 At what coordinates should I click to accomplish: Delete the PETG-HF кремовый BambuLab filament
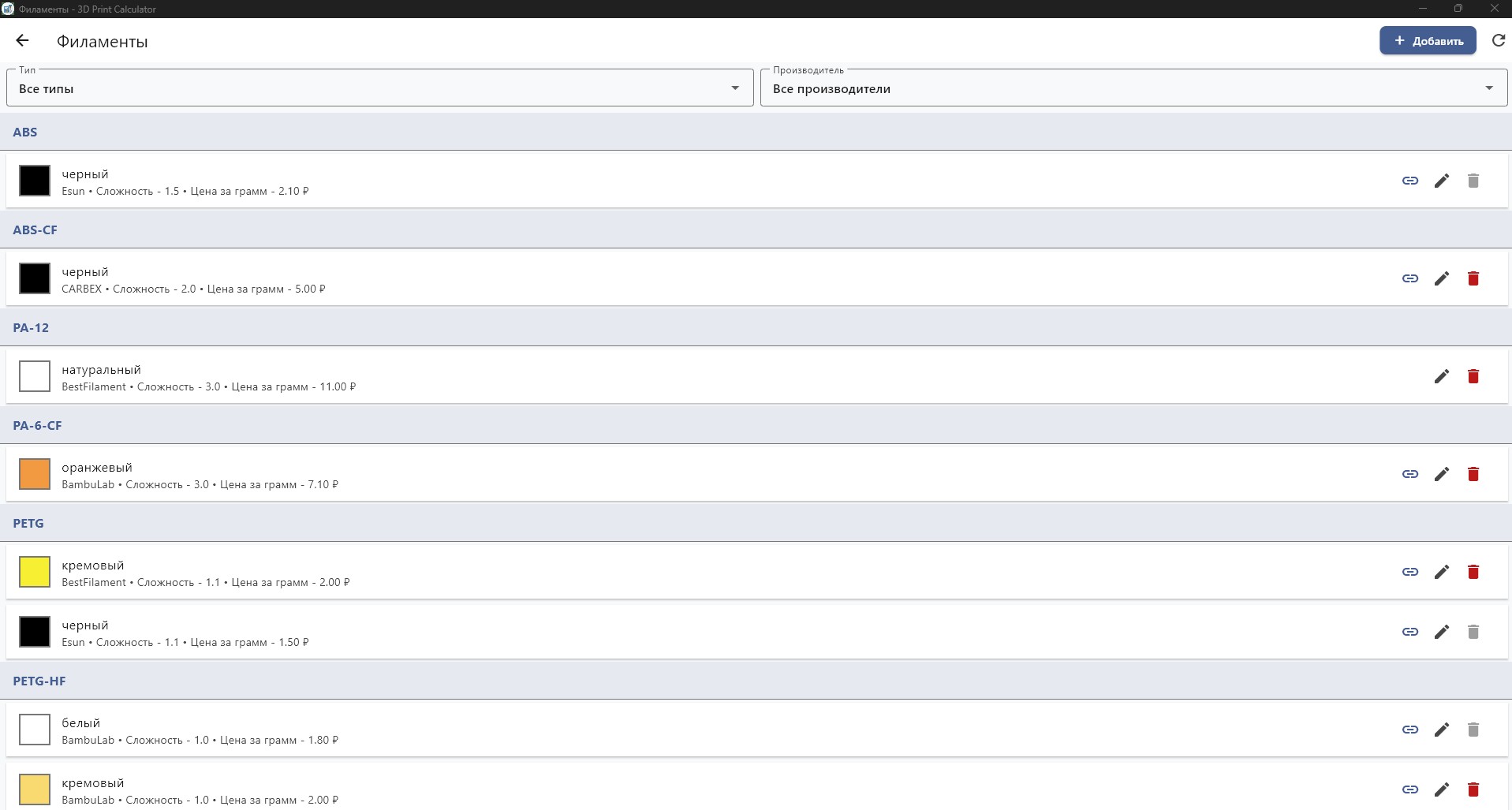tap(1473, 789)
